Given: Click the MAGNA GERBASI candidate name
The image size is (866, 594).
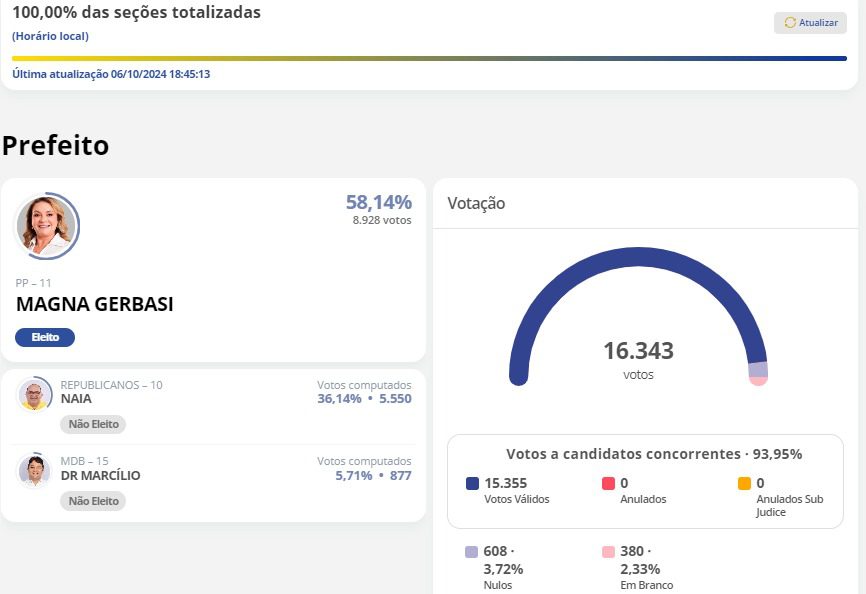Looking at the screenshot, I should 95,305.
